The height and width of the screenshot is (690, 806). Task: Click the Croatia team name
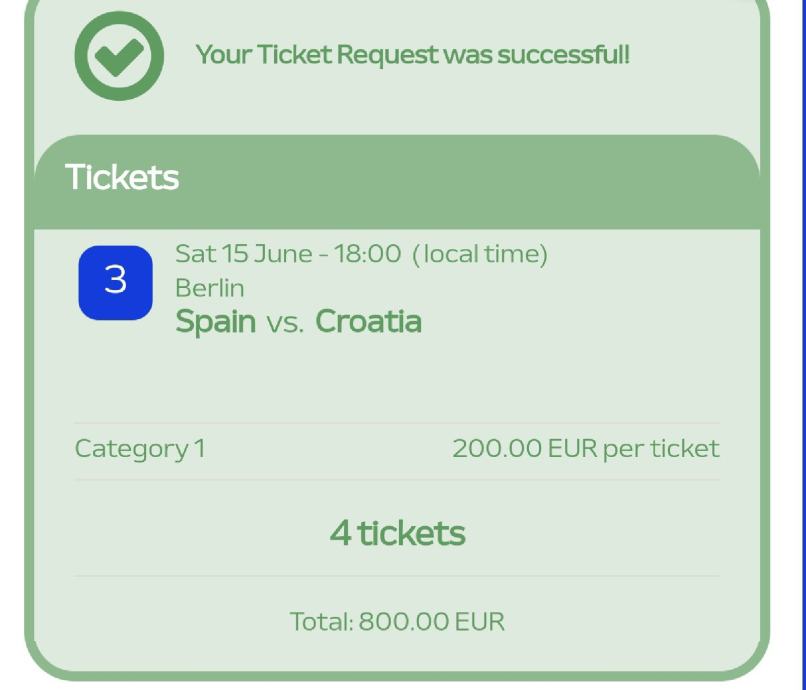click(368, 322)
